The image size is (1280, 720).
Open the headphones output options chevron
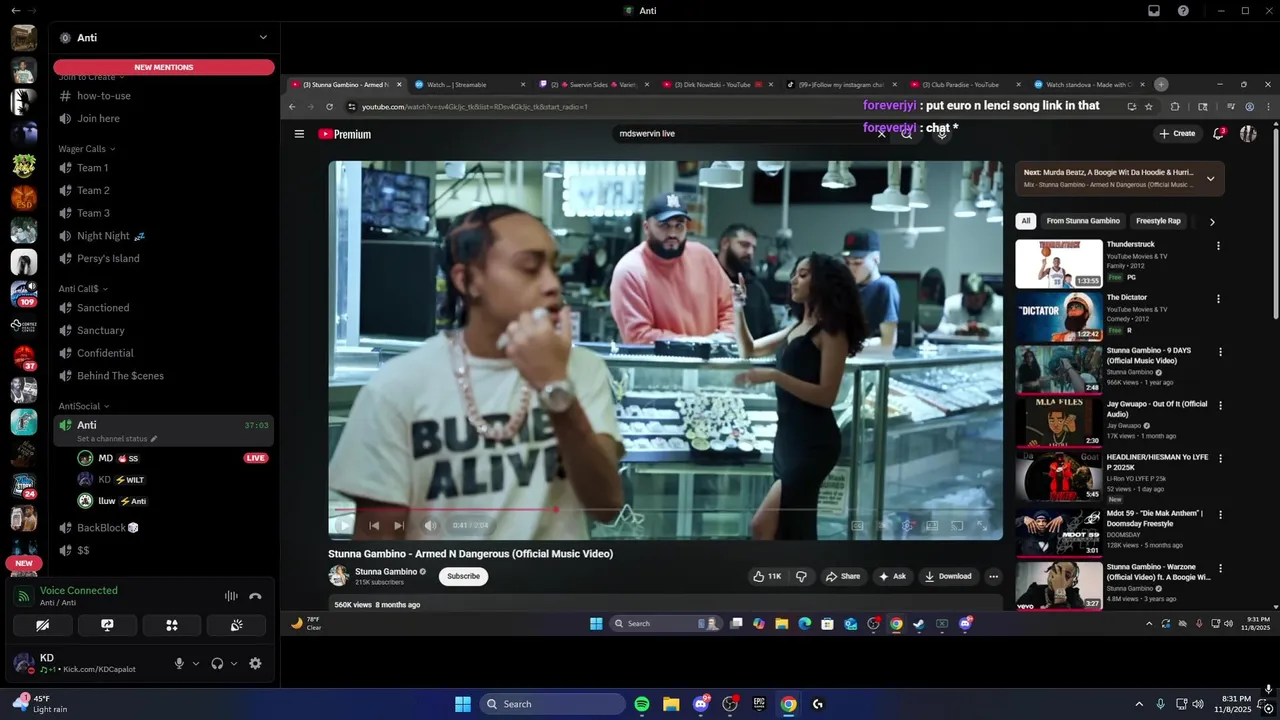pos(234,663)
